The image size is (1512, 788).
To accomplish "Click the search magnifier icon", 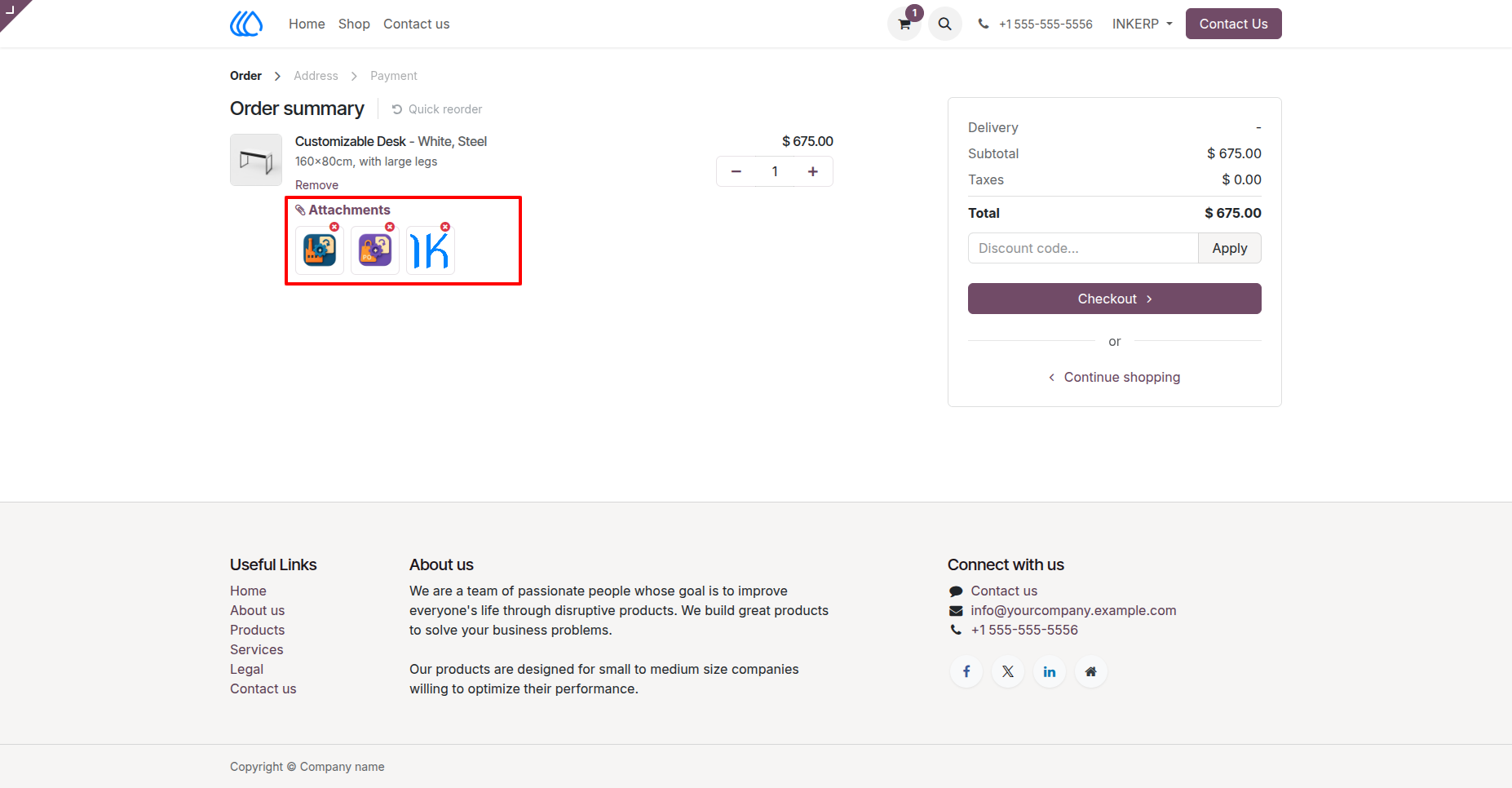I will tap(945, 24).
